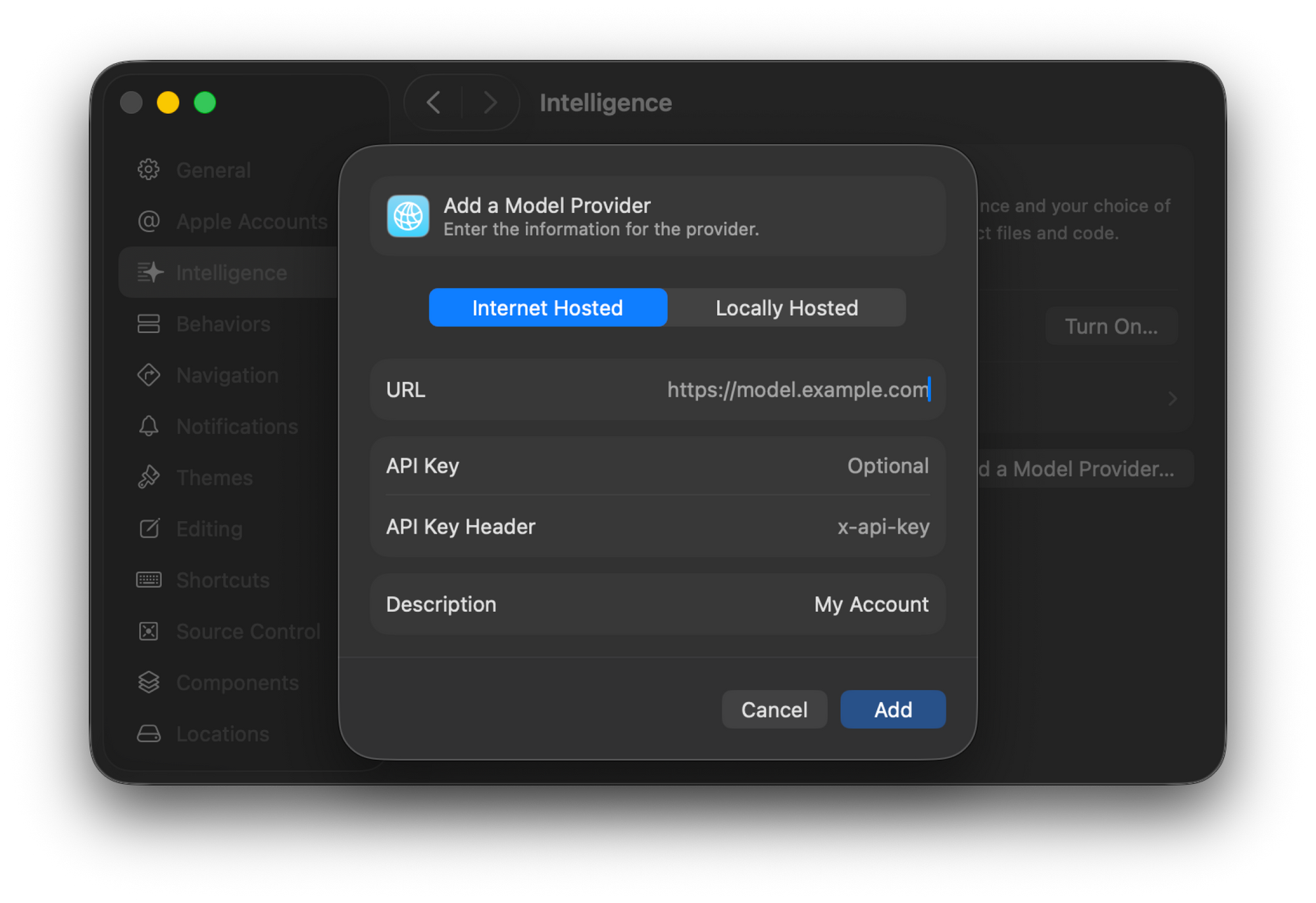Click the Apple Accounts @ icon
The image size is (1316, 903).
(149, 221)
